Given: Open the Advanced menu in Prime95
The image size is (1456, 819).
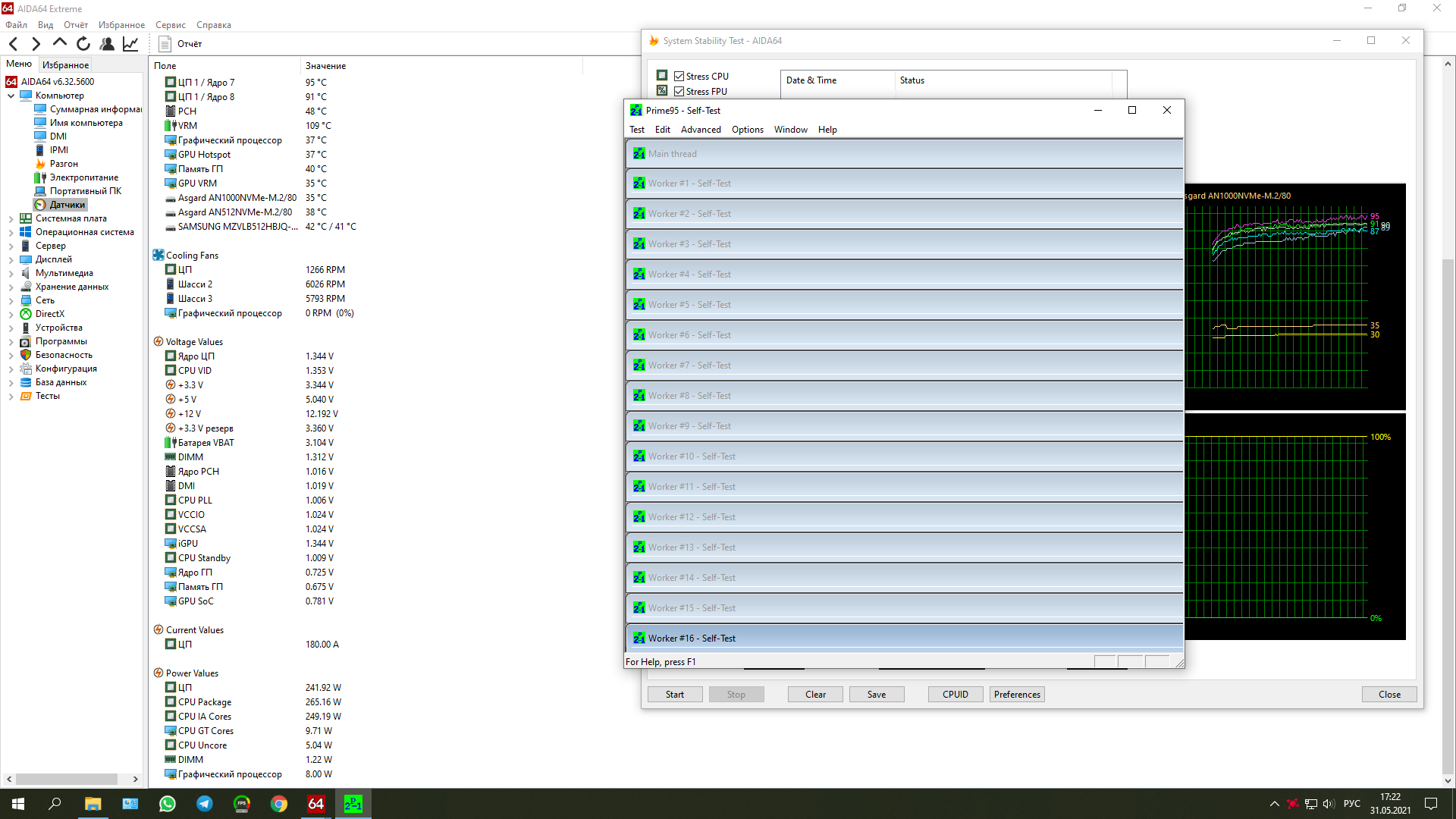Looking at the screenshot, I should point(700,130).
